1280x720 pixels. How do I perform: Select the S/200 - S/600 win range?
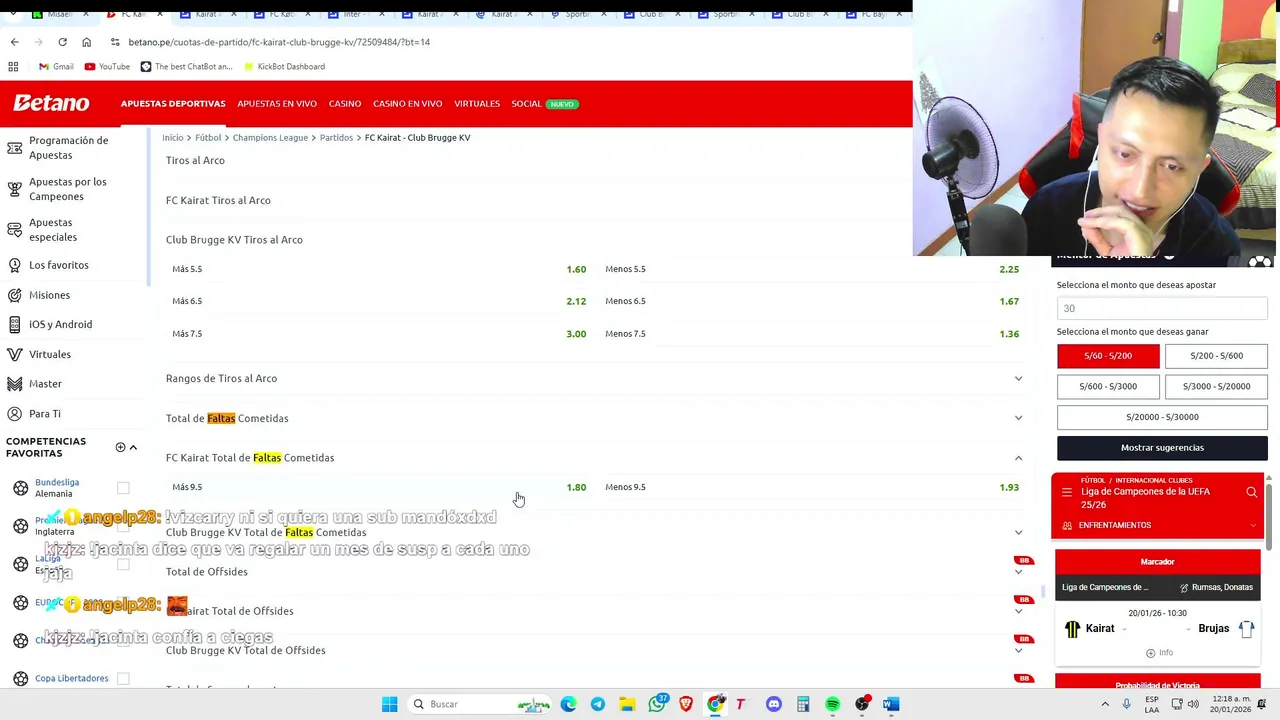pyautogui.click(x=1216, y=356)
